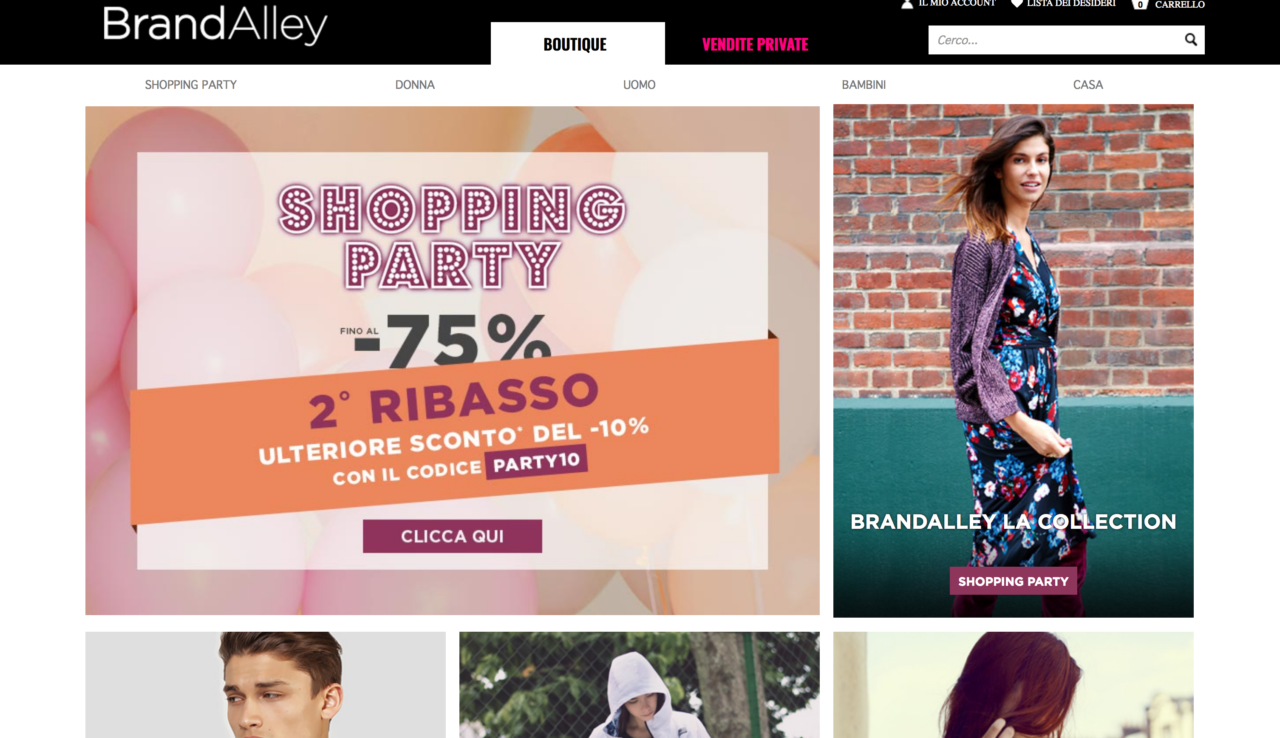Click the Lista dei Desideri heart icon
1280x738 pixels.
pos(1017,4)
